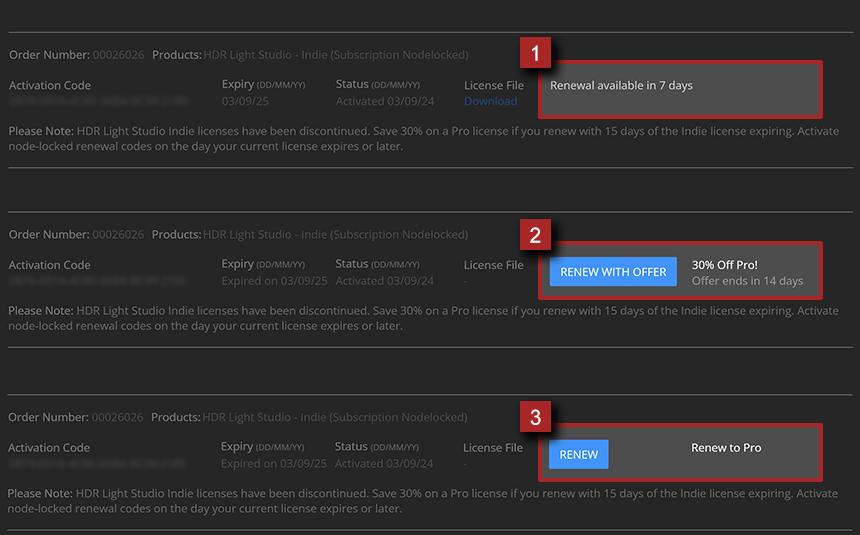Select the '30% Off Pro!' offer text
Viewport: 860px width, 535px height.
(725, 265)
